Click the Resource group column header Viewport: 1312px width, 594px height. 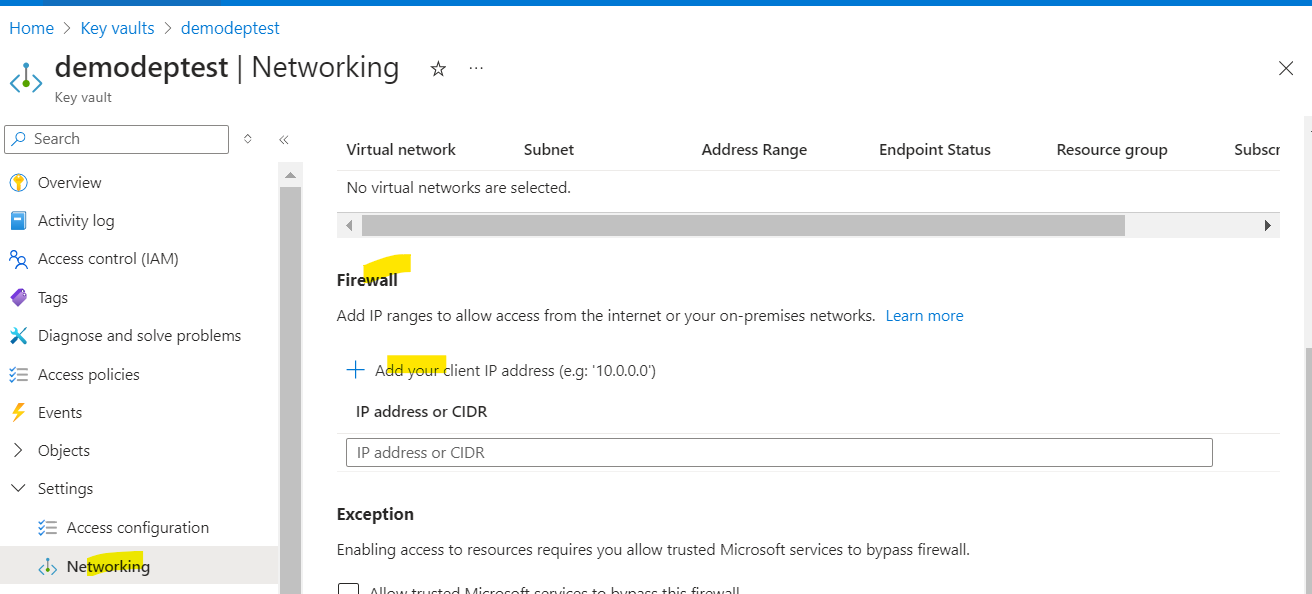tap(1112, 150)
